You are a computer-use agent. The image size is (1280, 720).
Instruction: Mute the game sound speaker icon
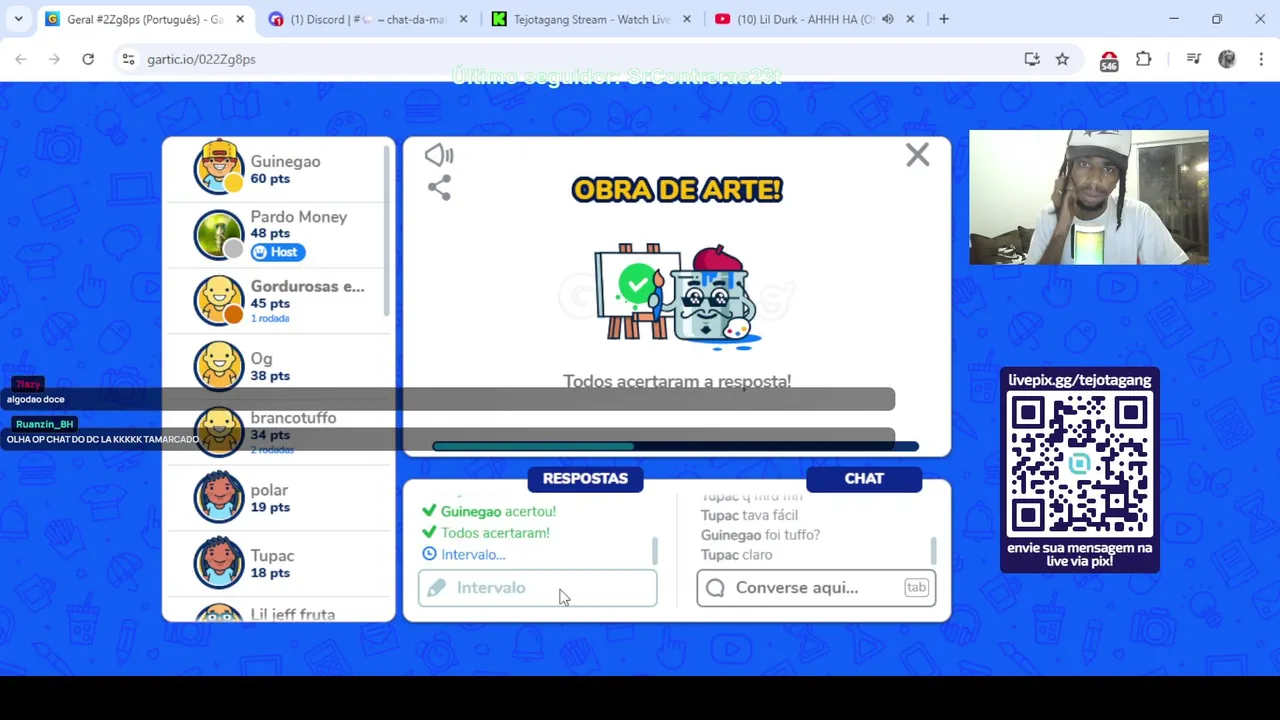coord(439,155)
